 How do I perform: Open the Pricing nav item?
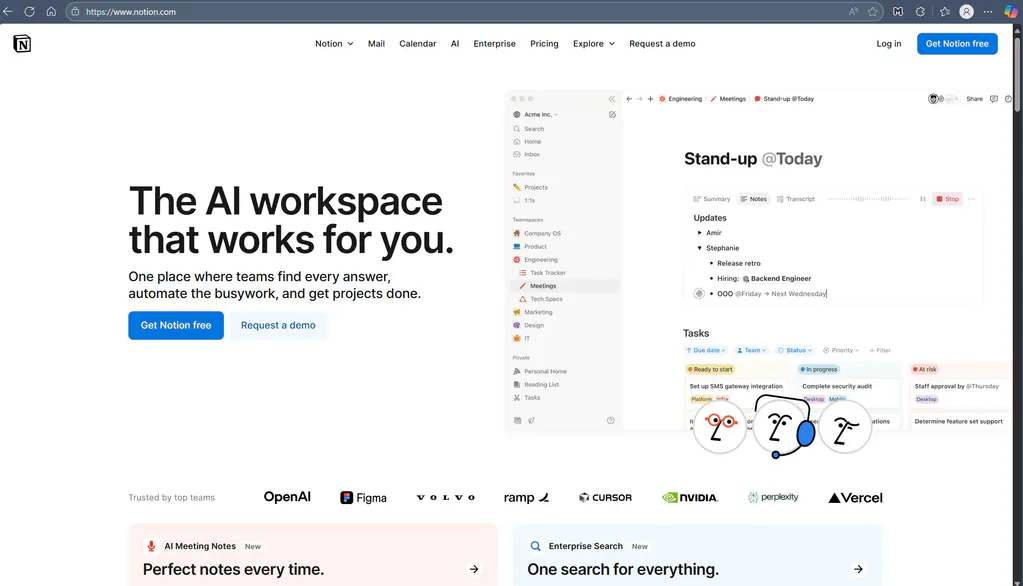pos(544,44)
